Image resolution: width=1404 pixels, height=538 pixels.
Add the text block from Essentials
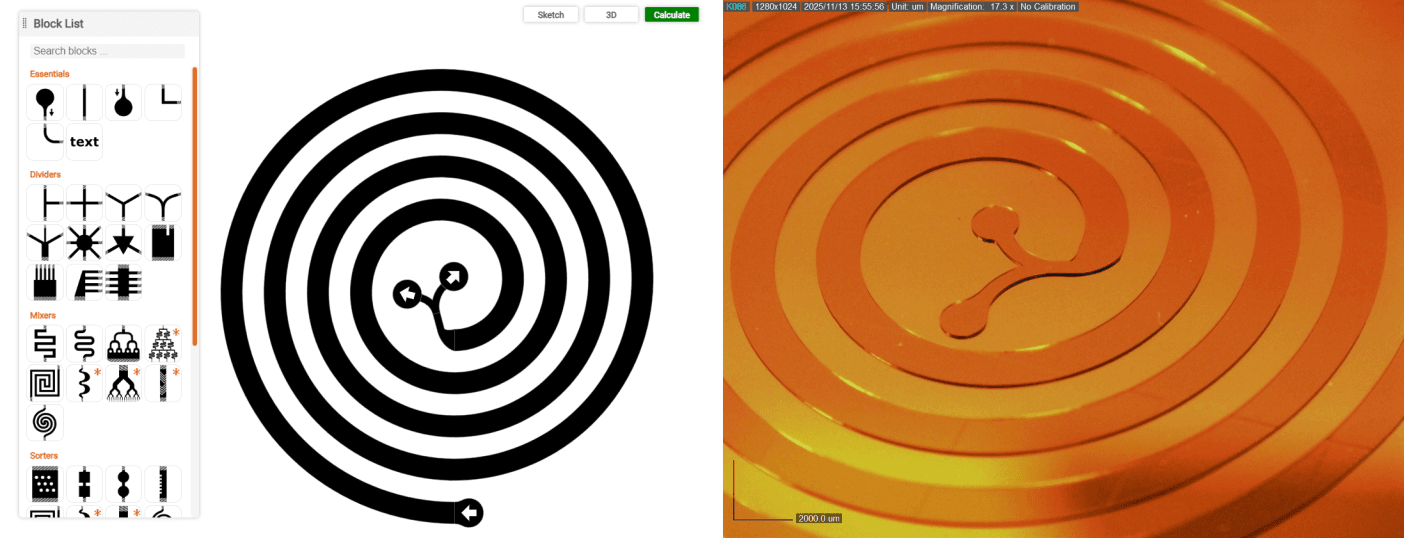(84, 142)
